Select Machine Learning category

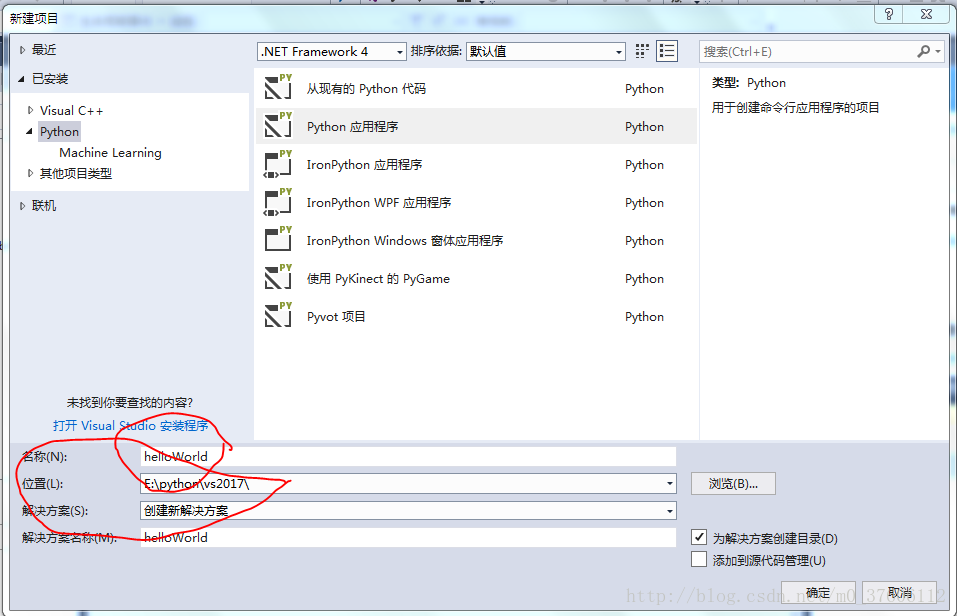coord(110,153)
